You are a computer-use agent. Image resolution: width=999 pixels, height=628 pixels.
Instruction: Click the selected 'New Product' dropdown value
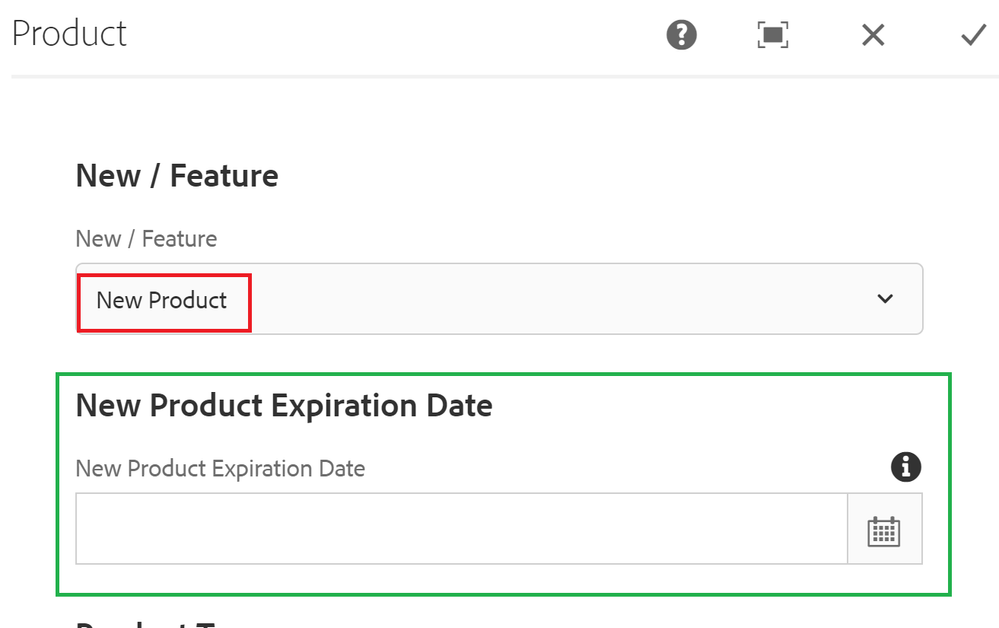pos(162,300)
